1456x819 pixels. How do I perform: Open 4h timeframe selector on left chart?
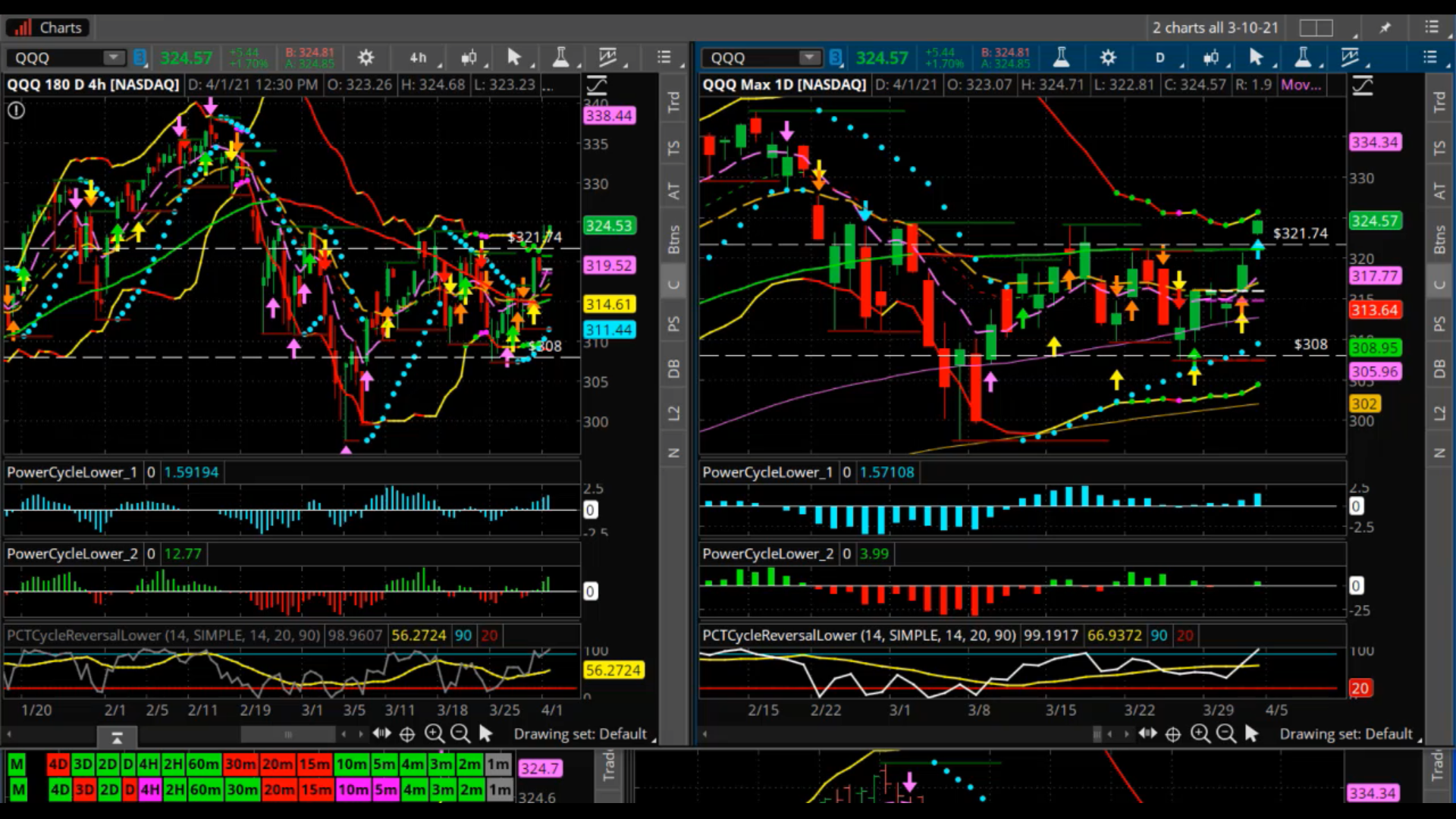coord(418,58)
